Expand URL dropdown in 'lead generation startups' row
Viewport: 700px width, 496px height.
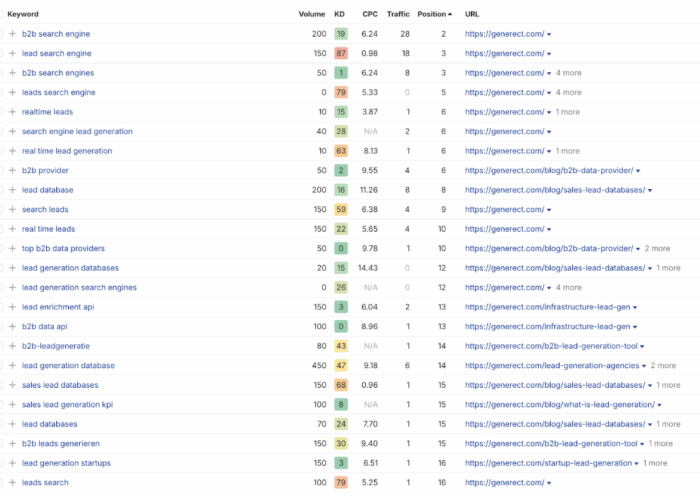637,463
